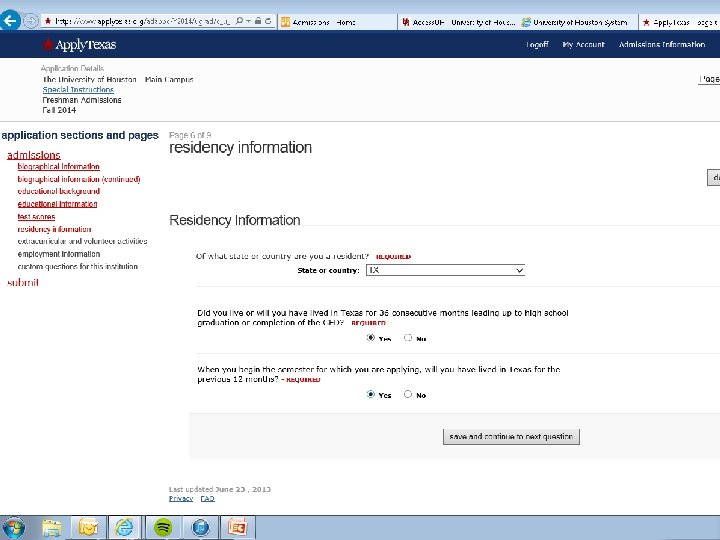Select No for 36 consecutive months question
The image size is (720, 540).
pos(408,338)
